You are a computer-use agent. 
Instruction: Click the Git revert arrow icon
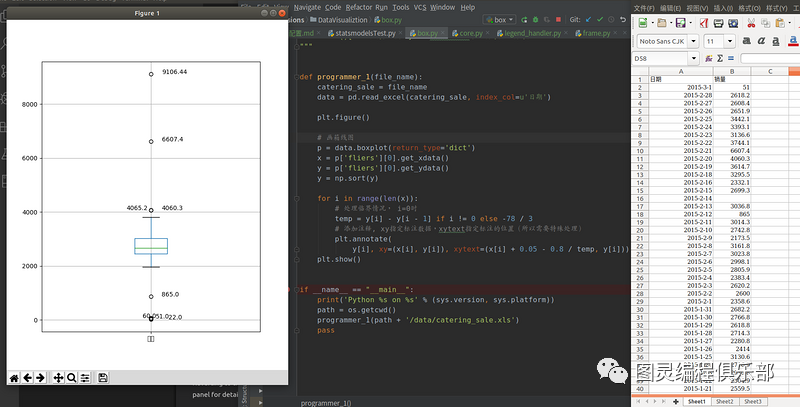point(622,20)
